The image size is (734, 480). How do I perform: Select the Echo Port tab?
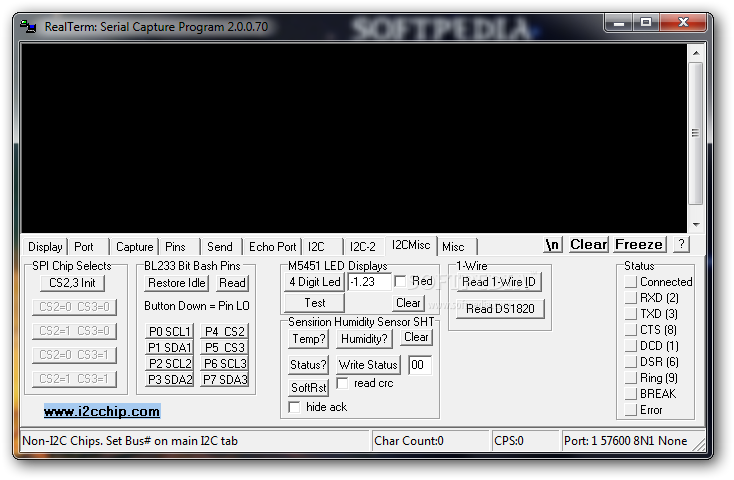pos(272,247)
